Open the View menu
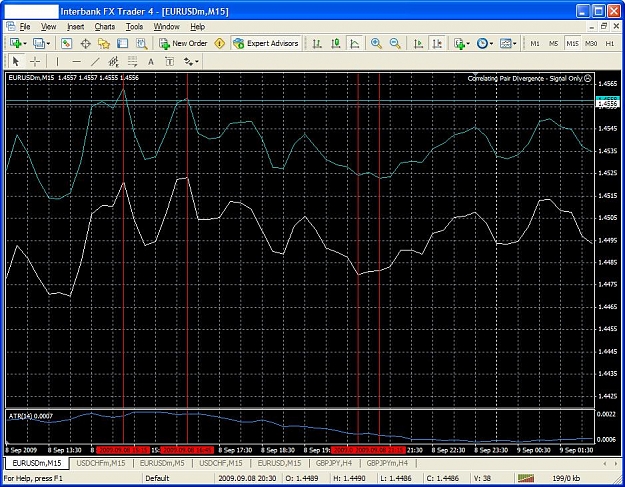 [x=49, y=27]
